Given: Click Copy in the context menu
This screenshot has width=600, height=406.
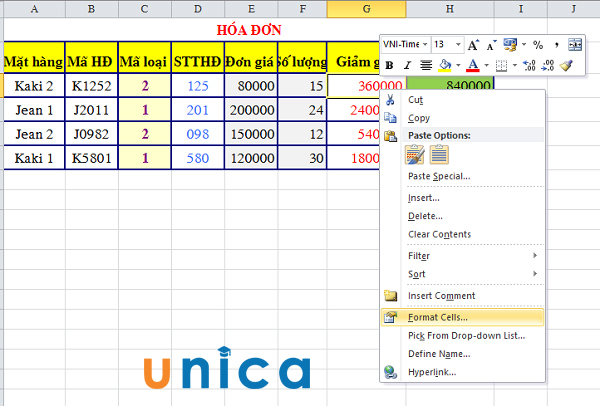Looking at the screenshot, I should point(419,118).
